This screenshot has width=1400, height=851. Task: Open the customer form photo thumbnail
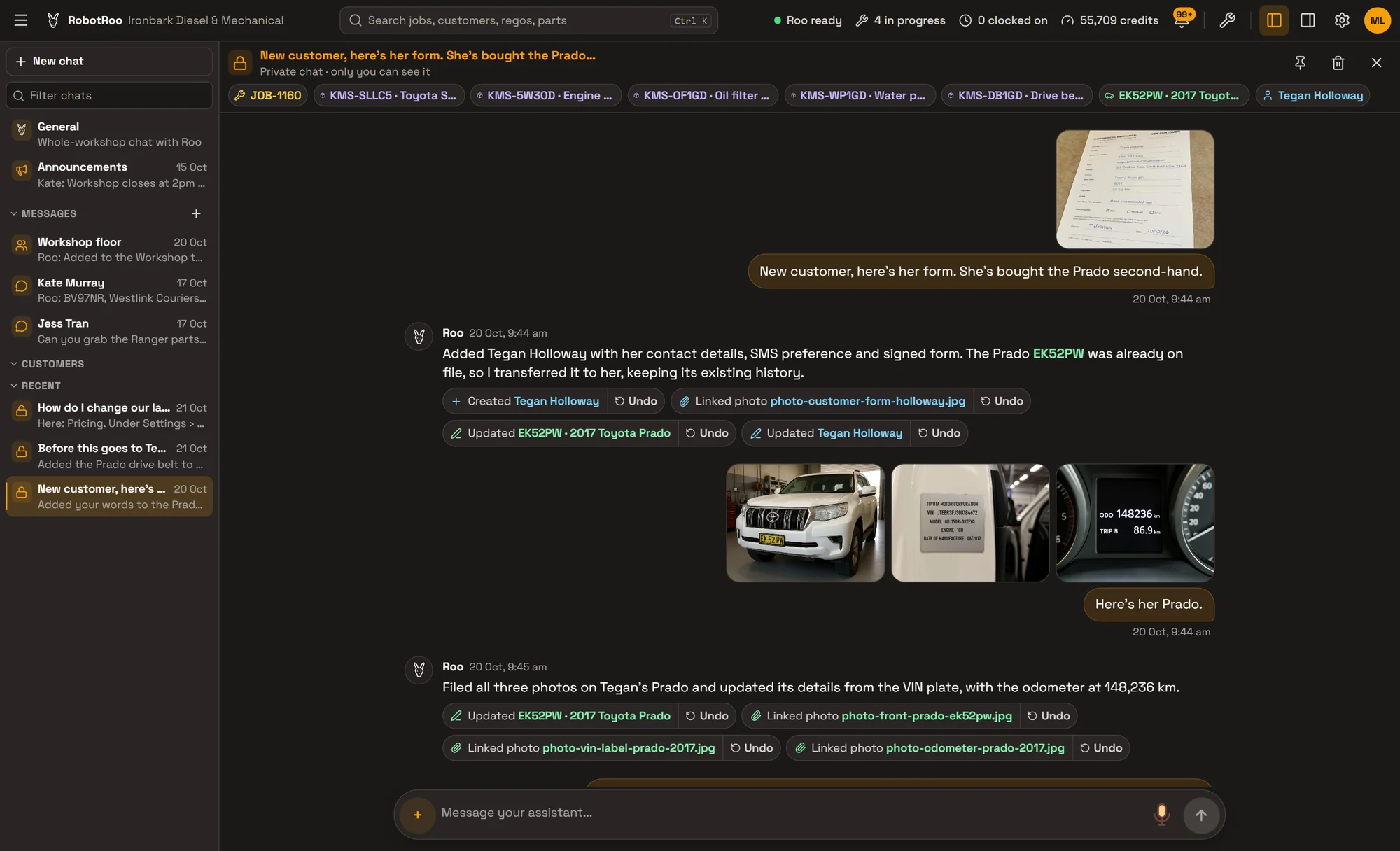1135,189
